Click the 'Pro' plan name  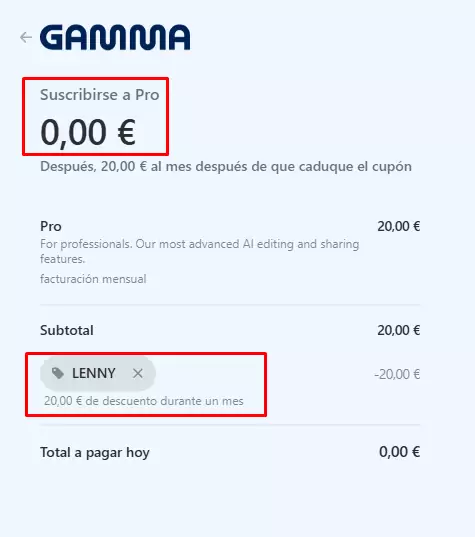(51, 226)
